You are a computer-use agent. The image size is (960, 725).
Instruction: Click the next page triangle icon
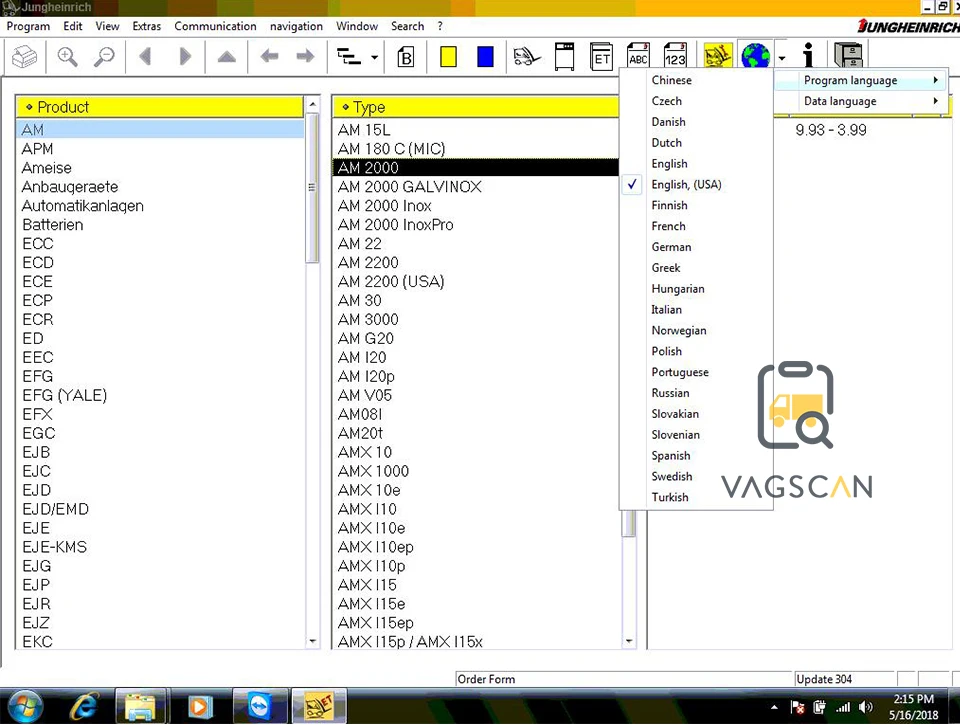point(185,57)
